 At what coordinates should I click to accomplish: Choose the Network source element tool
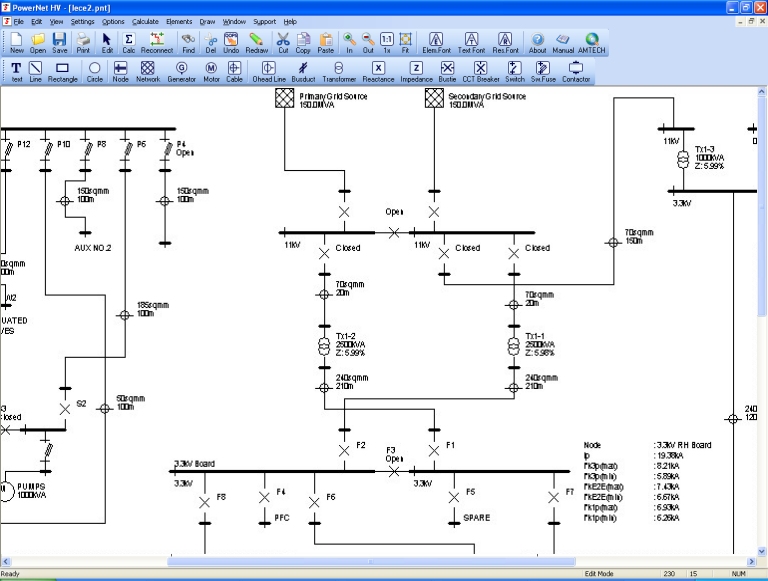pyautogui.click(x=148, y=72)
